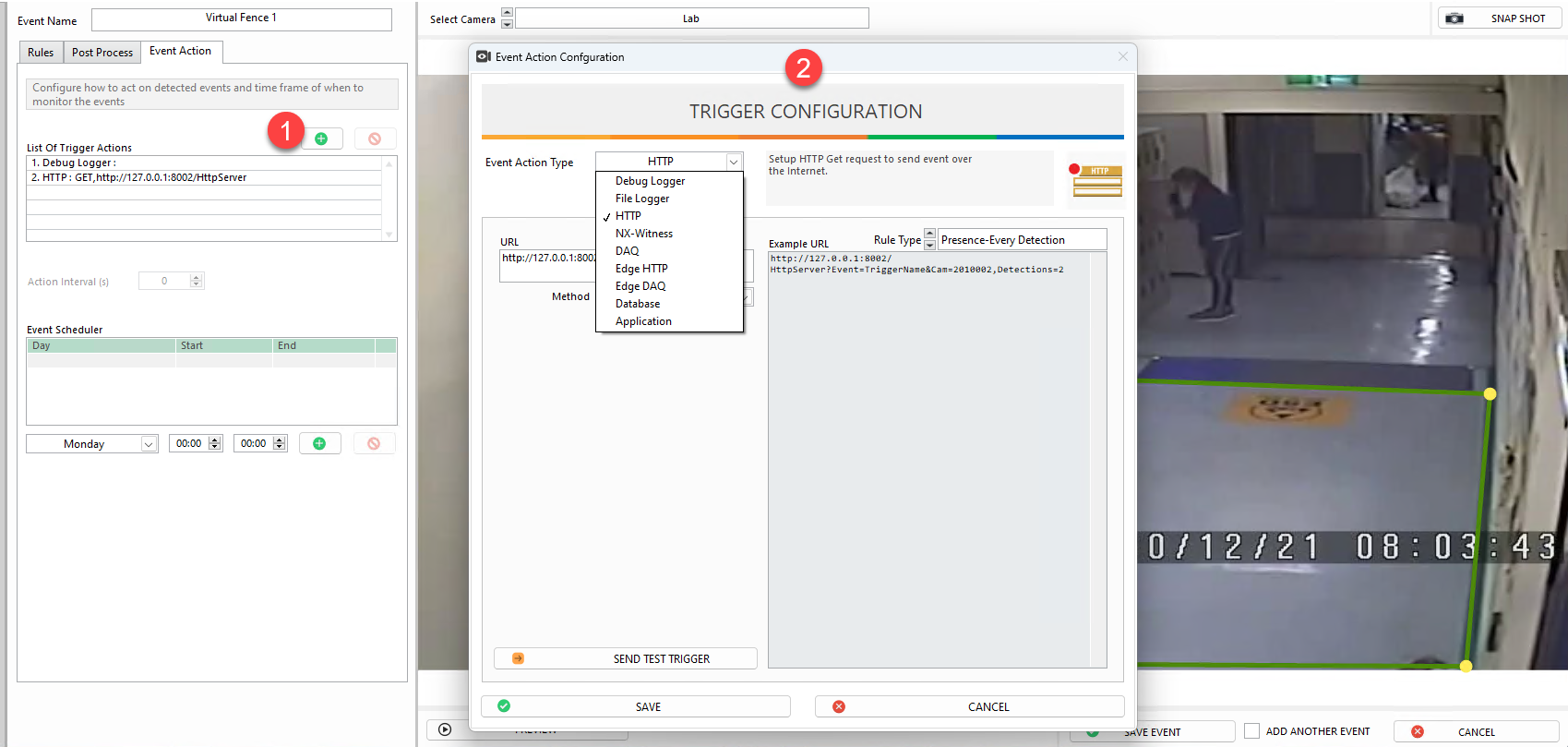Open the Rules tab
Screen dimensions: 1568x747
tap(41, 53)
